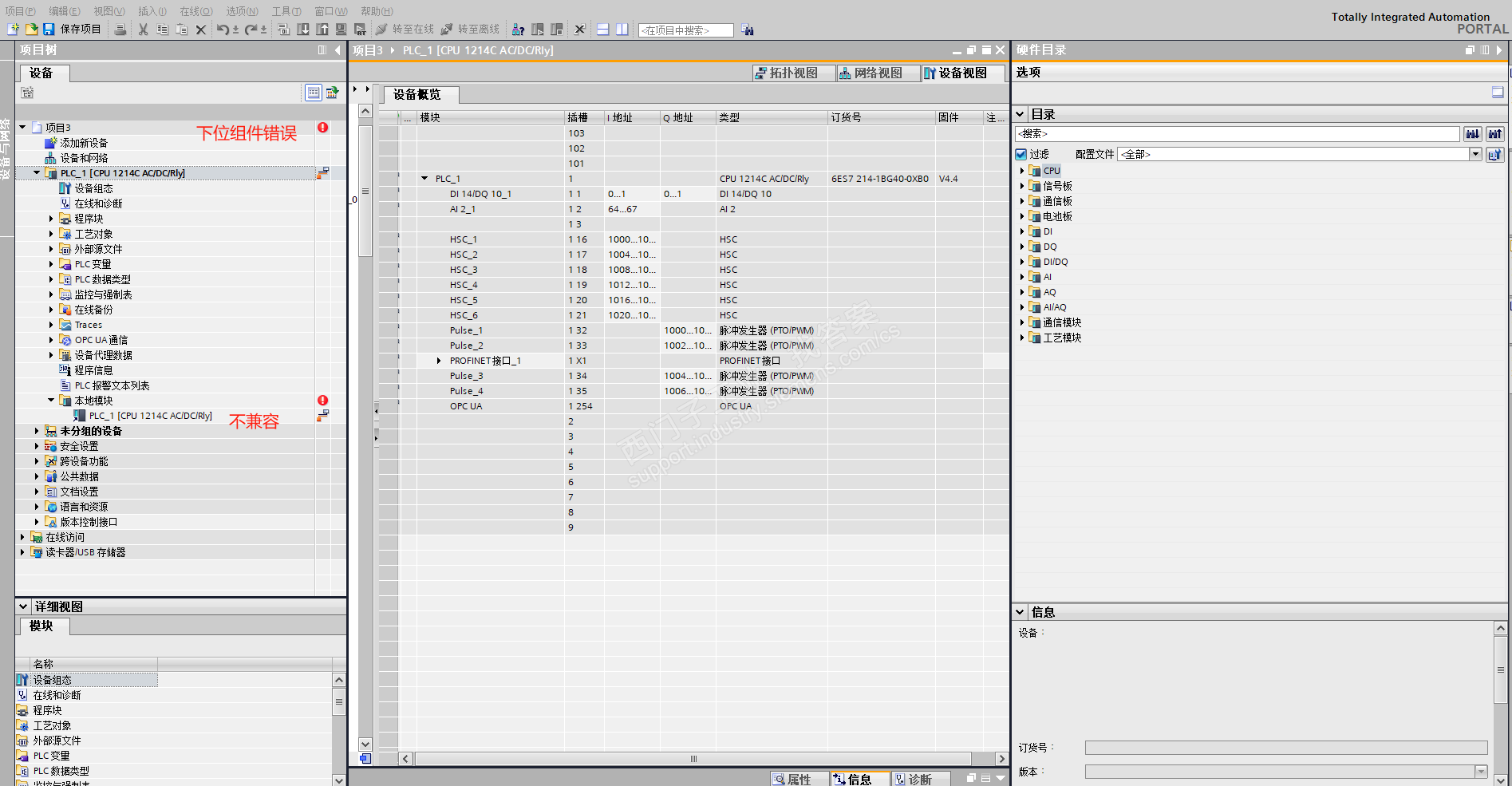Select 设备组态 in the detail view list
Screen dimensions: 1512x786
click(87, 680)
